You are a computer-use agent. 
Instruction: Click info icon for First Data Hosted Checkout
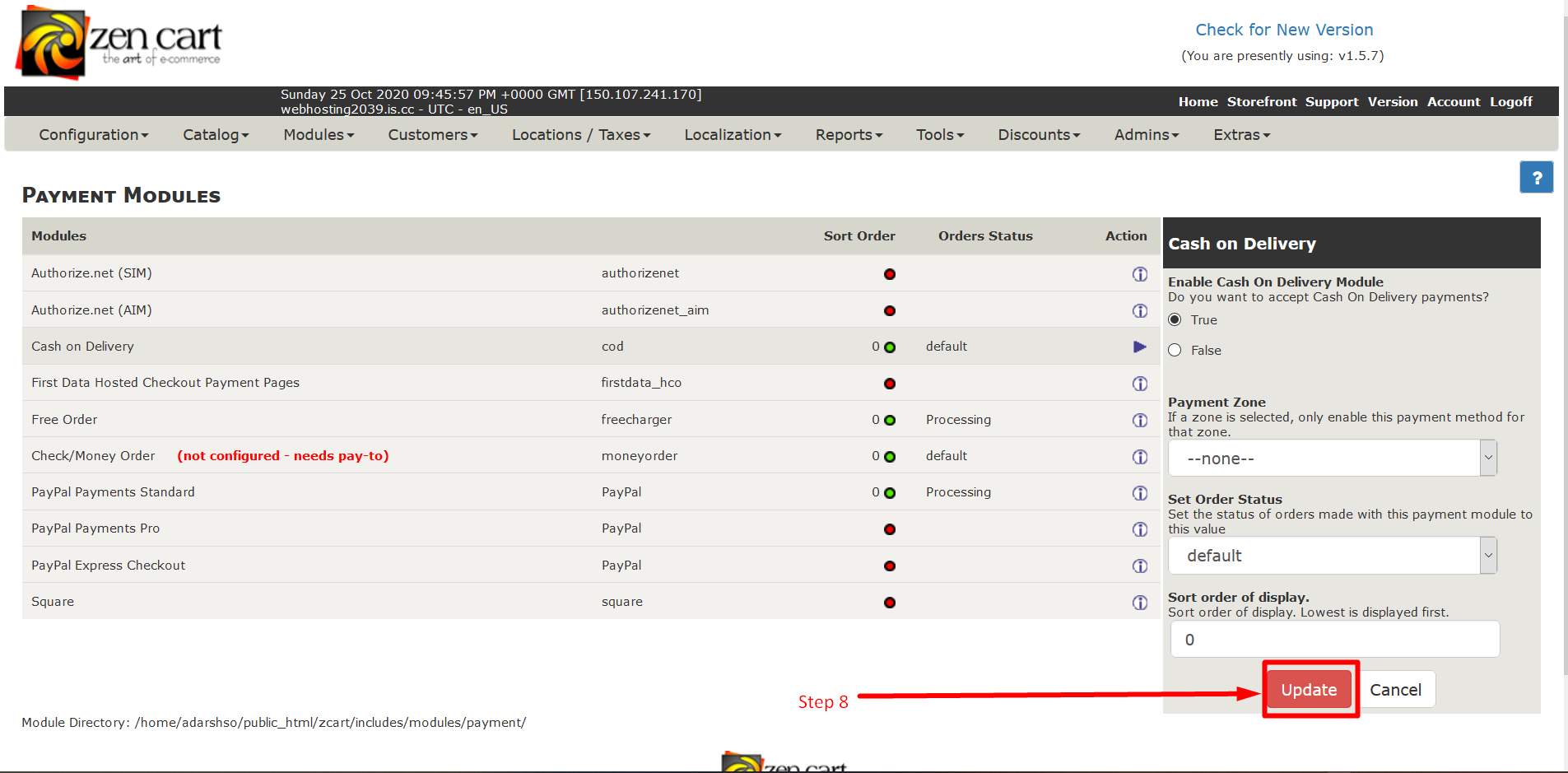click(1140, 384)
